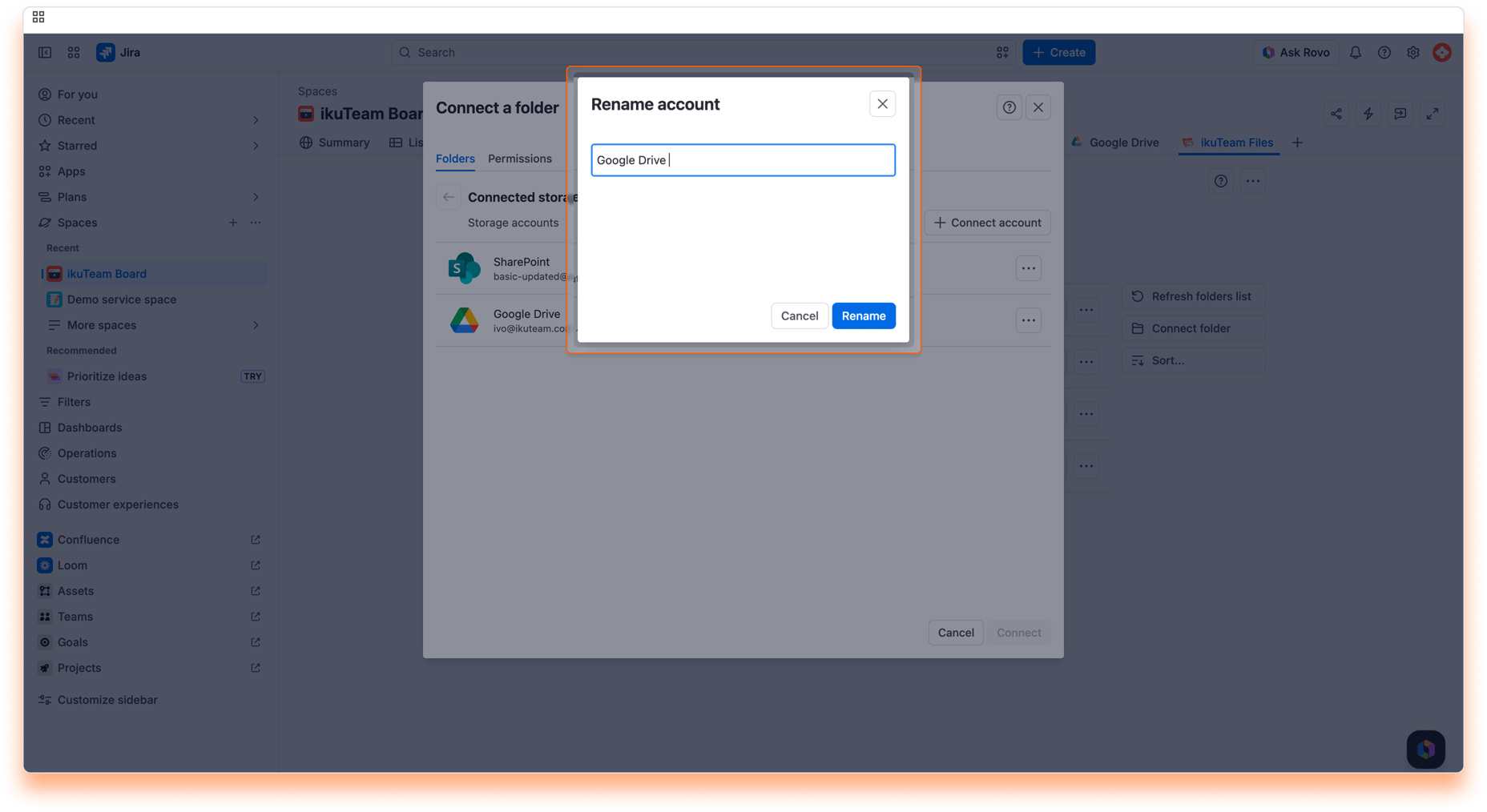Image resolution: width=1487 pixels, height=812 pixels.
Task: Open Teams in the sidebar
Action: pos(75,617)
